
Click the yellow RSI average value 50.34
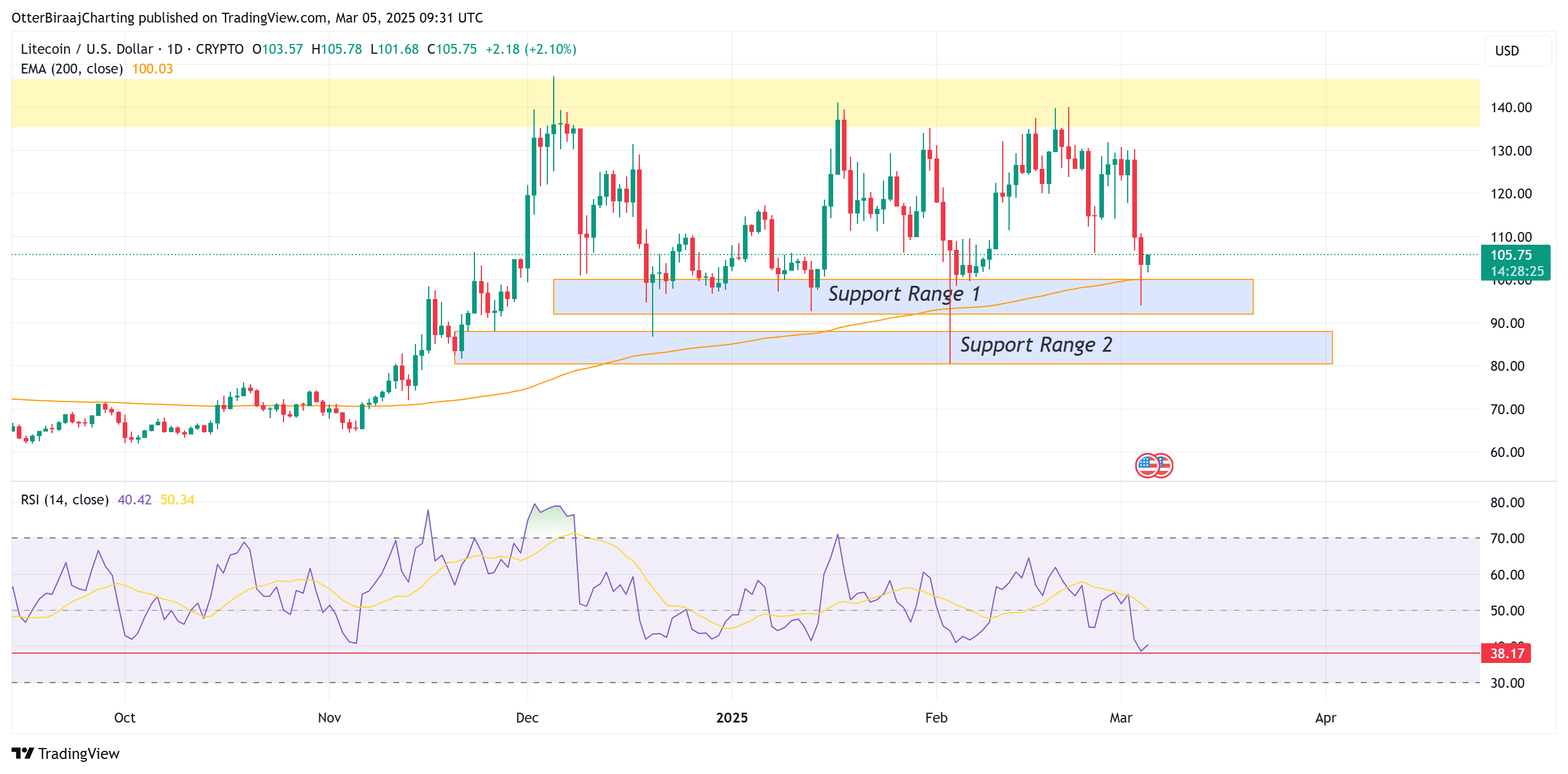coord(177,500)
